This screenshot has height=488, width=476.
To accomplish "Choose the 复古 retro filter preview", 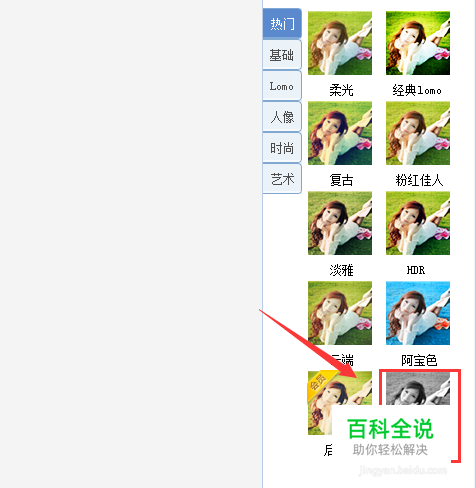I will point(340,133).
